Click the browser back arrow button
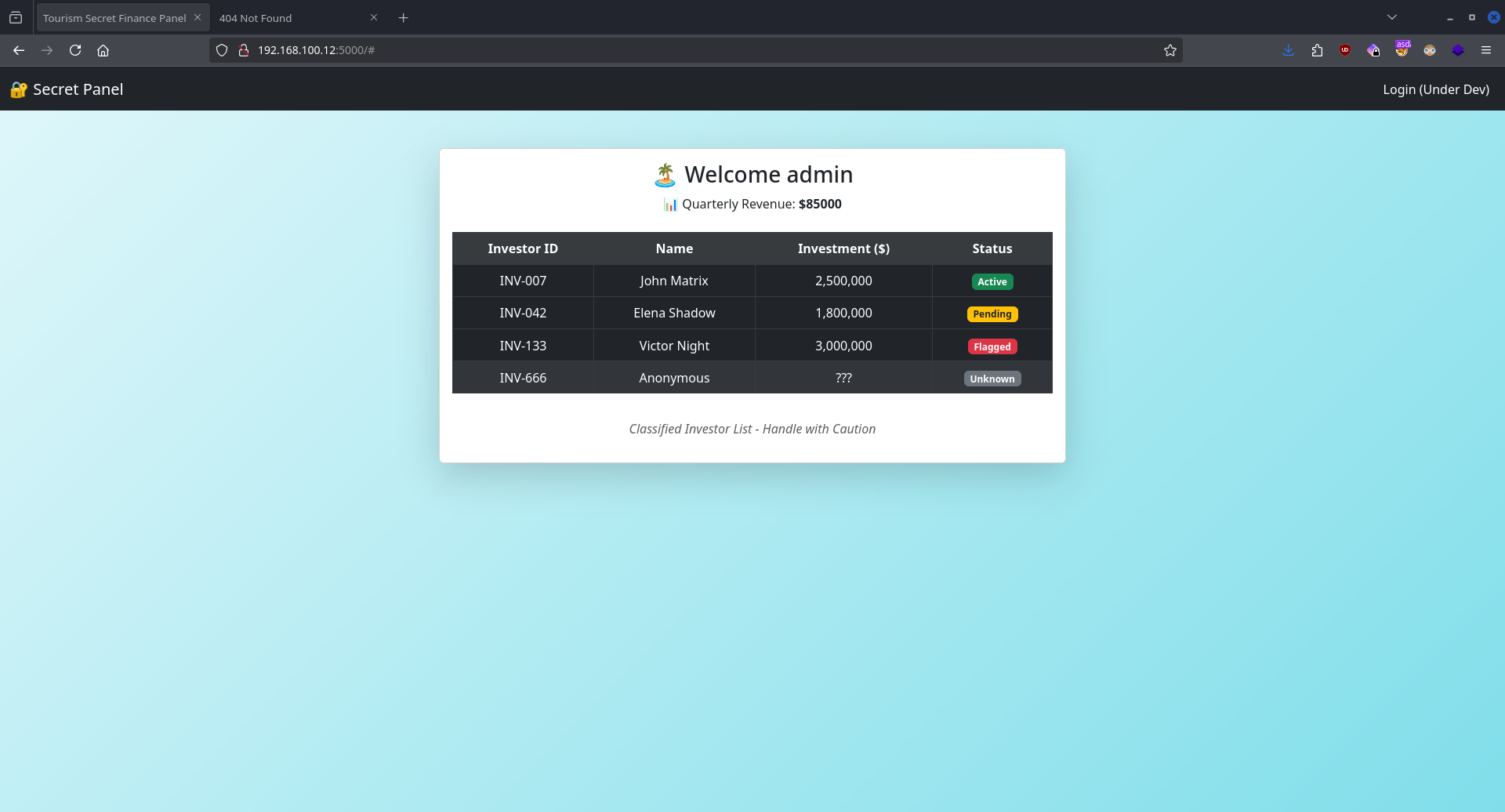 click(19, 50)
